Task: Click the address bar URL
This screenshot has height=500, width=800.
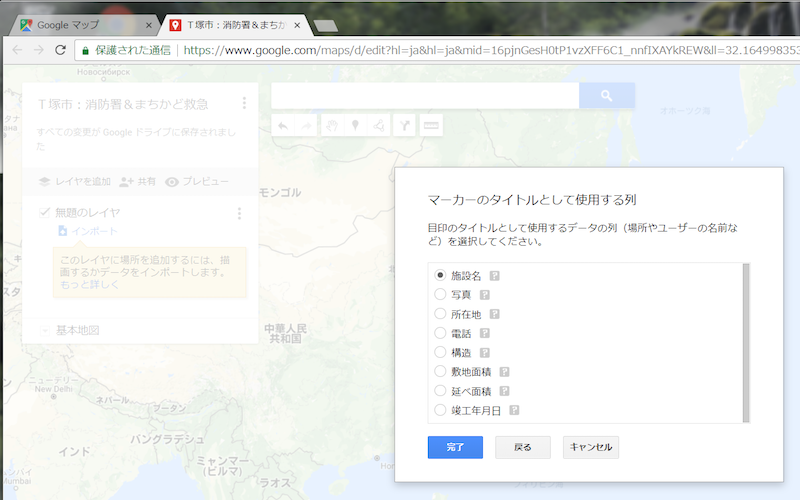Action: 491,50
